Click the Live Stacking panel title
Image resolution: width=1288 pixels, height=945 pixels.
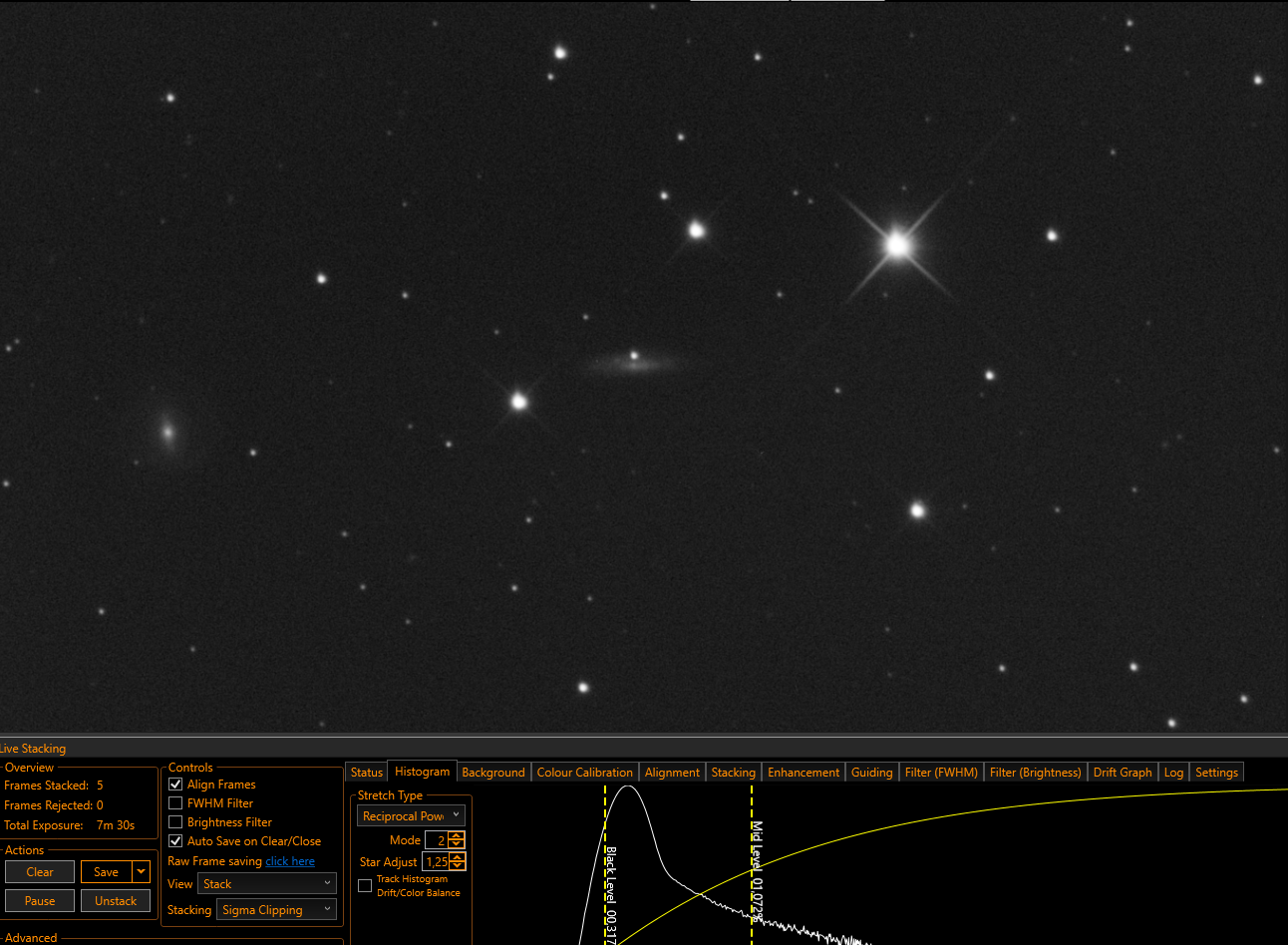click(33, 749)
